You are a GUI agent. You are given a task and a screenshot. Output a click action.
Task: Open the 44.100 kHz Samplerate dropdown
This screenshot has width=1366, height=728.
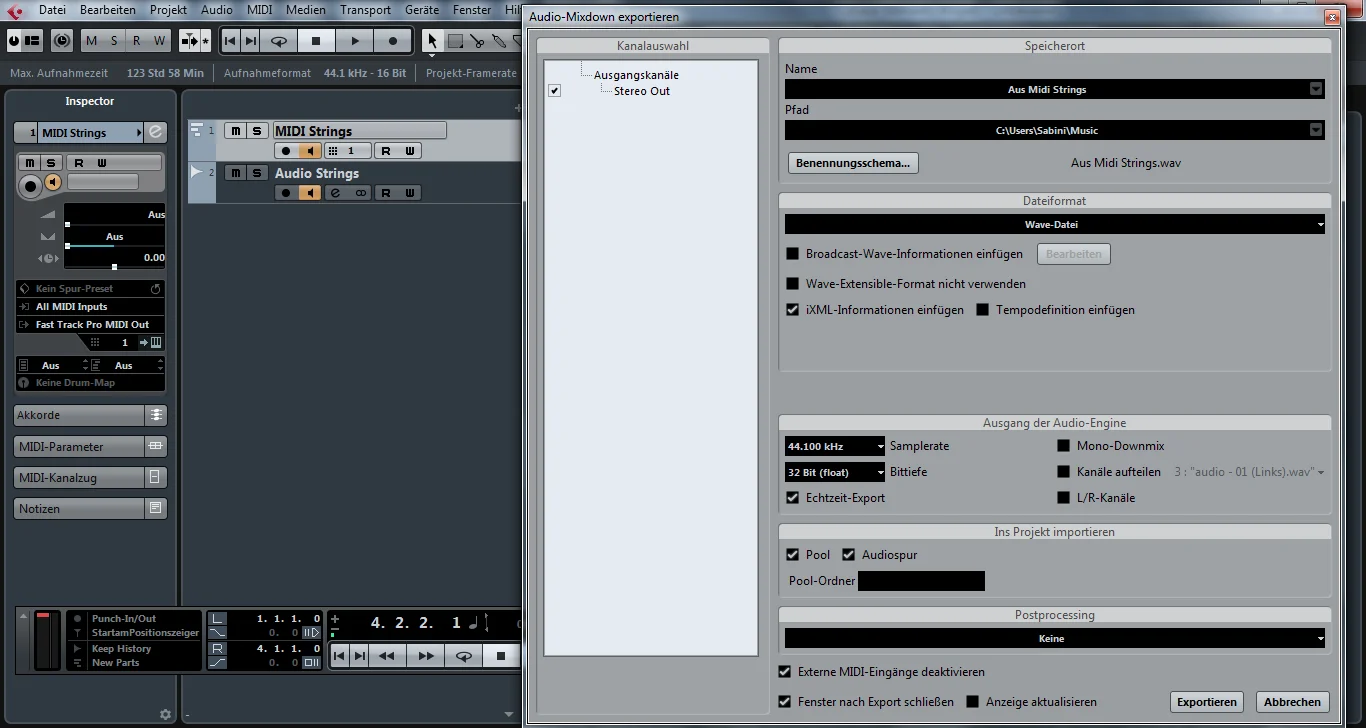(835, 446)
